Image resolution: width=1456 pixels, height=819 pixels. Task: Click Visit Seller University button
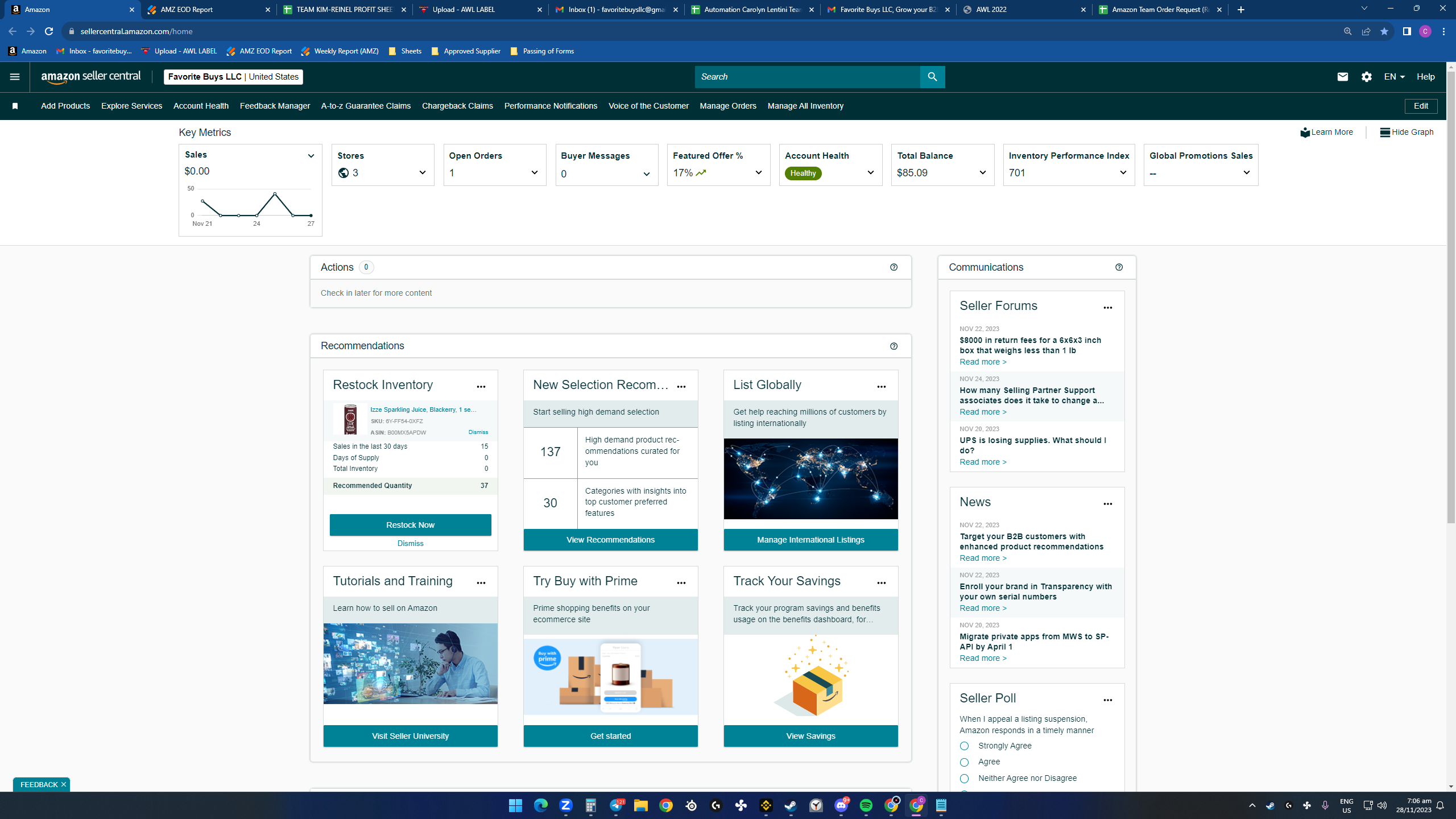click(411, 736)
